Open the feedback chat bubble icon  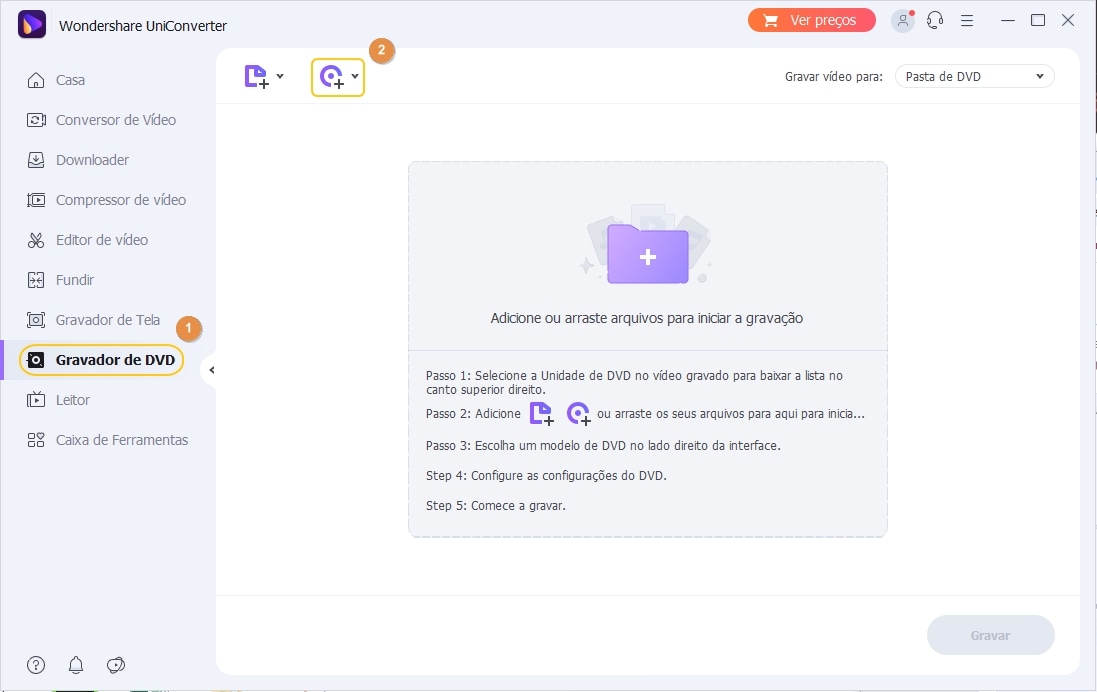pyautogui.click(x=116, y=665)
